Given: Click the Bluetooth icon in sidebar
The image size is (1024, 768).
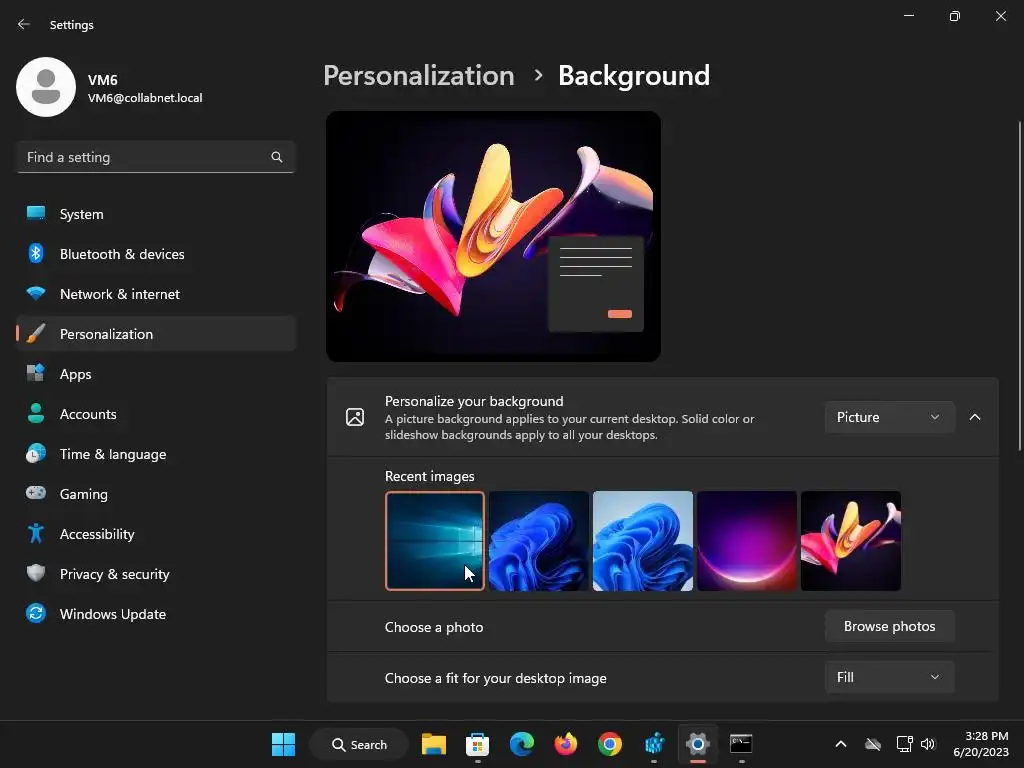Looking at the screenshot, I should coord(36,253).
